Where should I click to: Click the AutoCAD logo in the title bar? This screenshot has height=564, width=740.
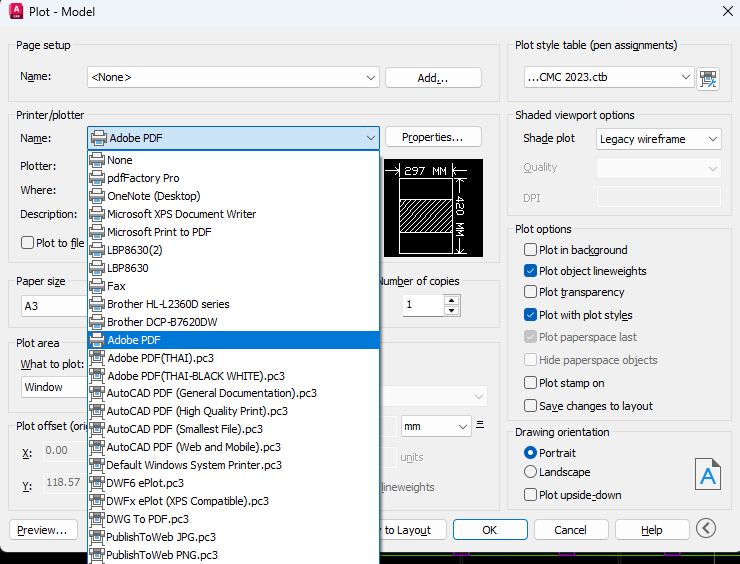coord(16,11)
